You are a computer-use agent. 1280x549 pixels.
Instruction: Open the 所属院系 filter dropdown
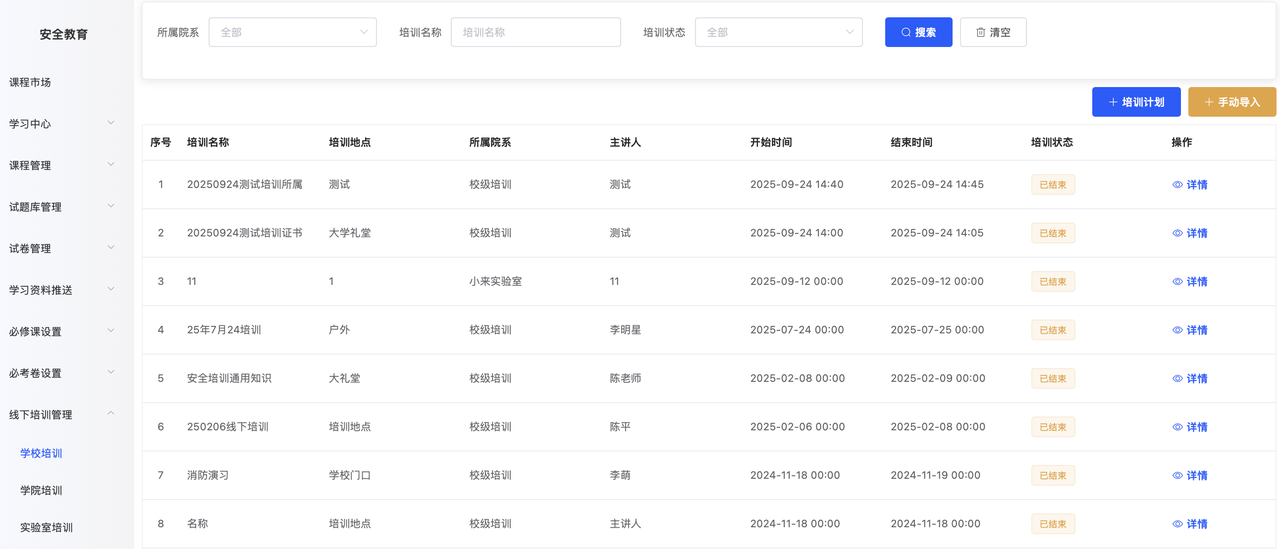pyautogui.click(x=292, y=32)
